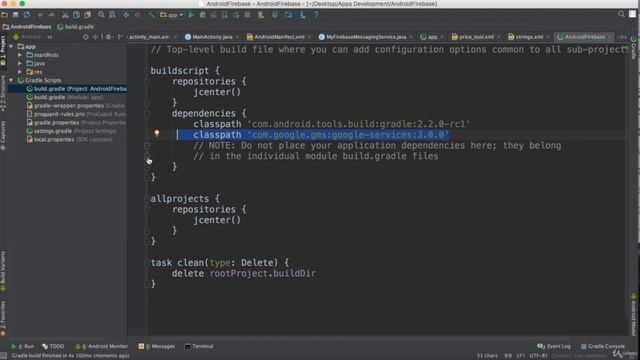Click the green Run app button

pyautogui.click(x=191, y=15)
